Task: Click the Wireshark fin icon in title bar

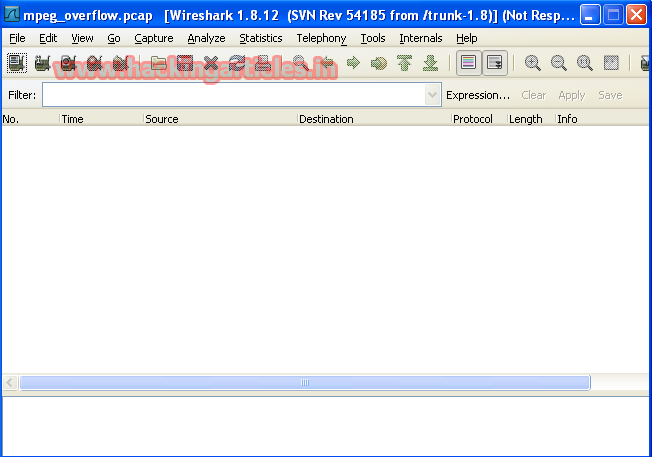Action: point(12,15)
